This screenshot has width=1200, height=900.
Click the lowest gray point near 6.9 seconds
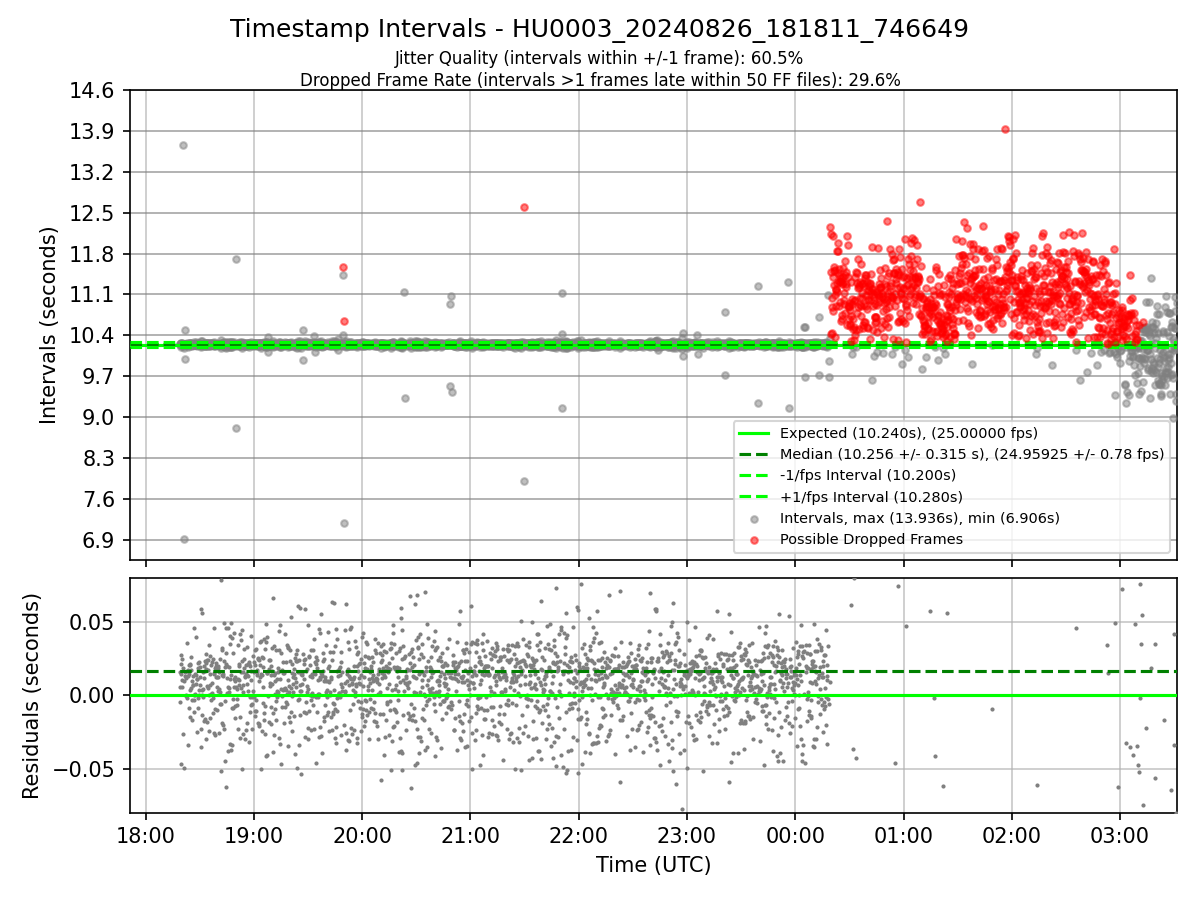(x=184, y=539)
